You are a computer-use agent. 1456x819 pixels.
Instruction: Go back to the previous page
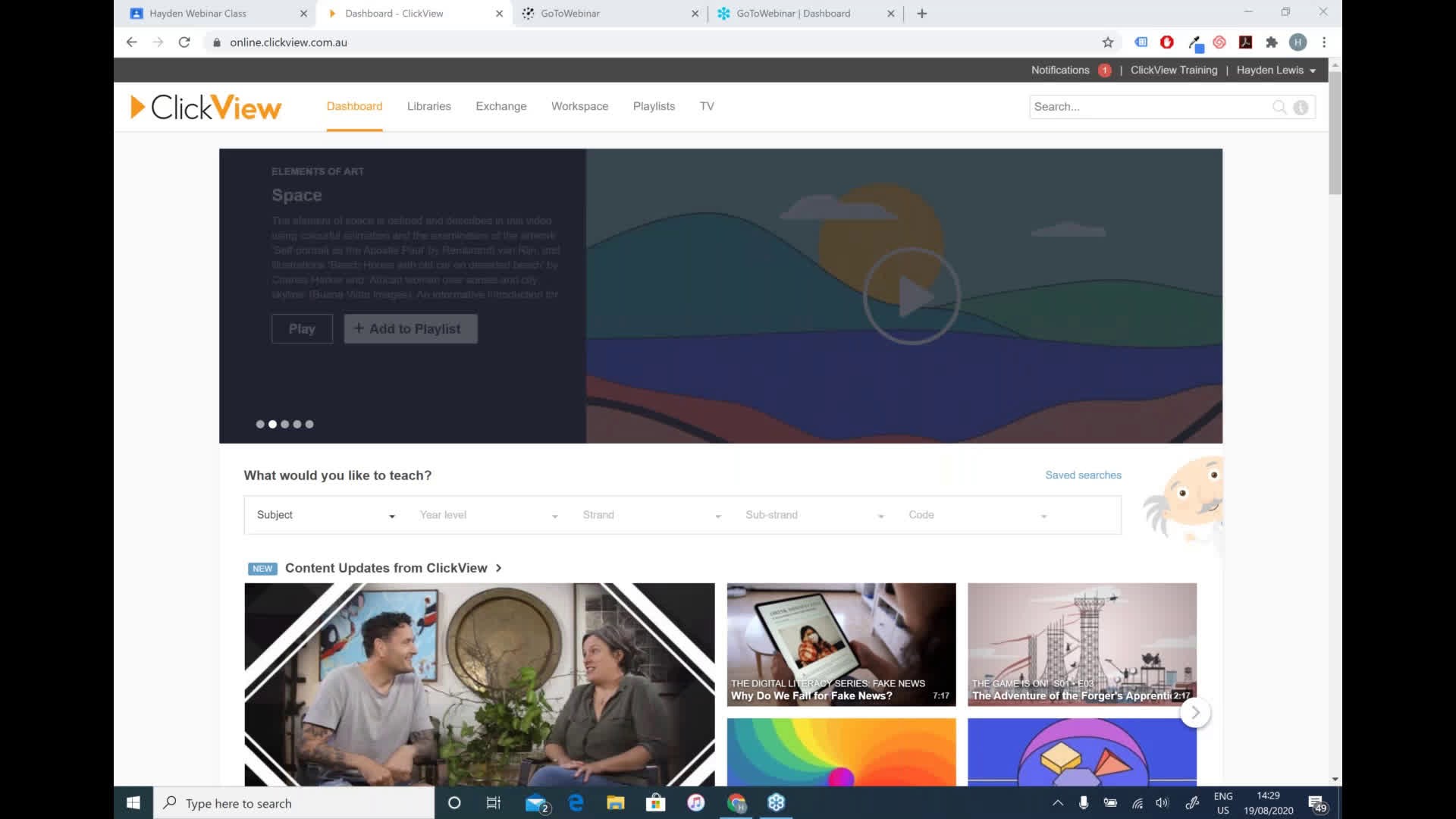click(132, 42)
